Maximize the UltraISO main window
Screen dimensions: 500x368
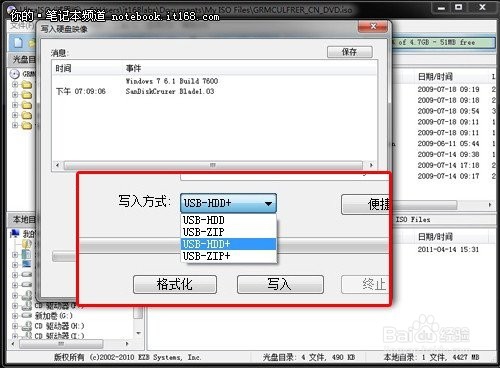click(459, 7)
